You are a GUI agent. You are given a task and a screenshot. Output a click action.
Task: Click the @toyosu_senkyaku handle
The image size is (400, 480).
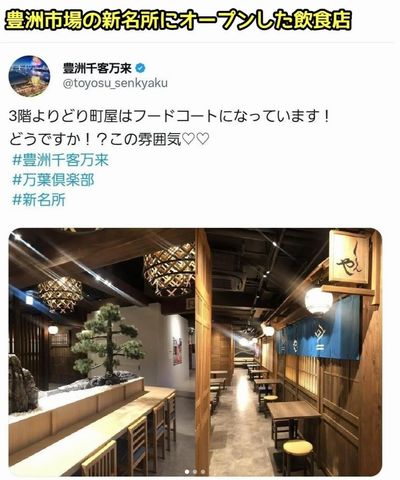pos(115,83)
